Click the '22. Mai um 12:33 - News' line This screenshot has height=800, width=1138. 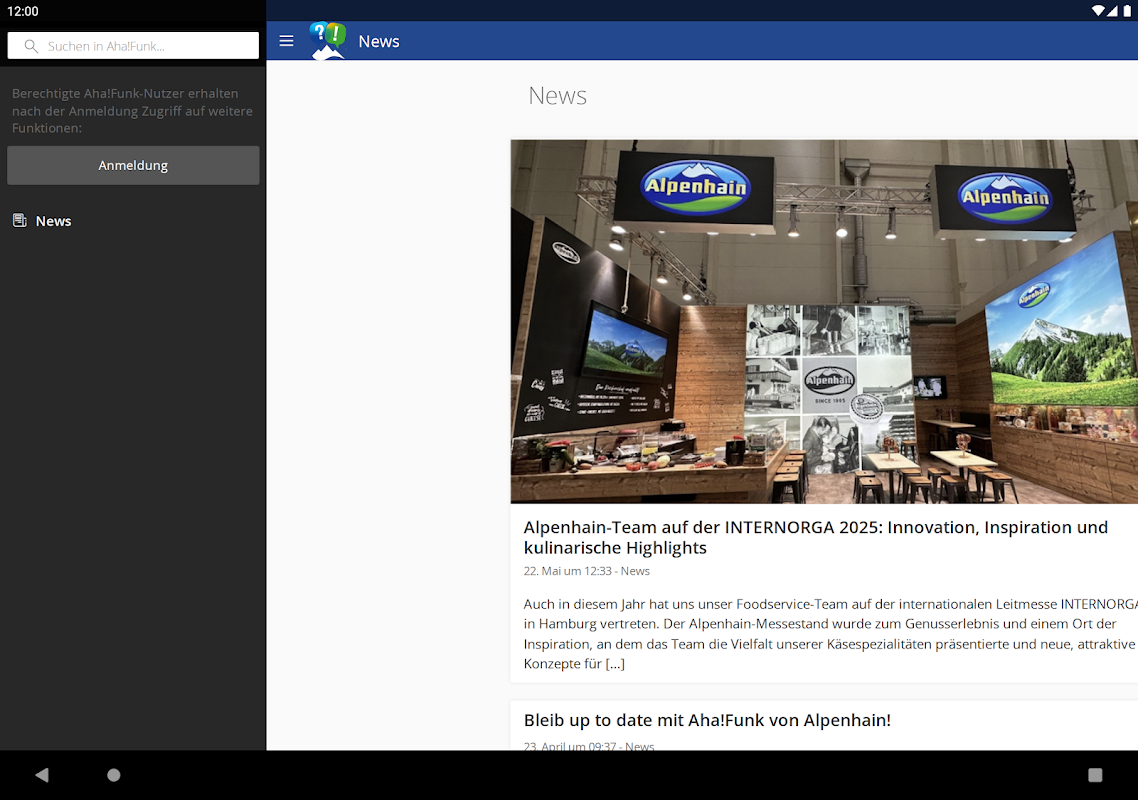click(587, 571)
